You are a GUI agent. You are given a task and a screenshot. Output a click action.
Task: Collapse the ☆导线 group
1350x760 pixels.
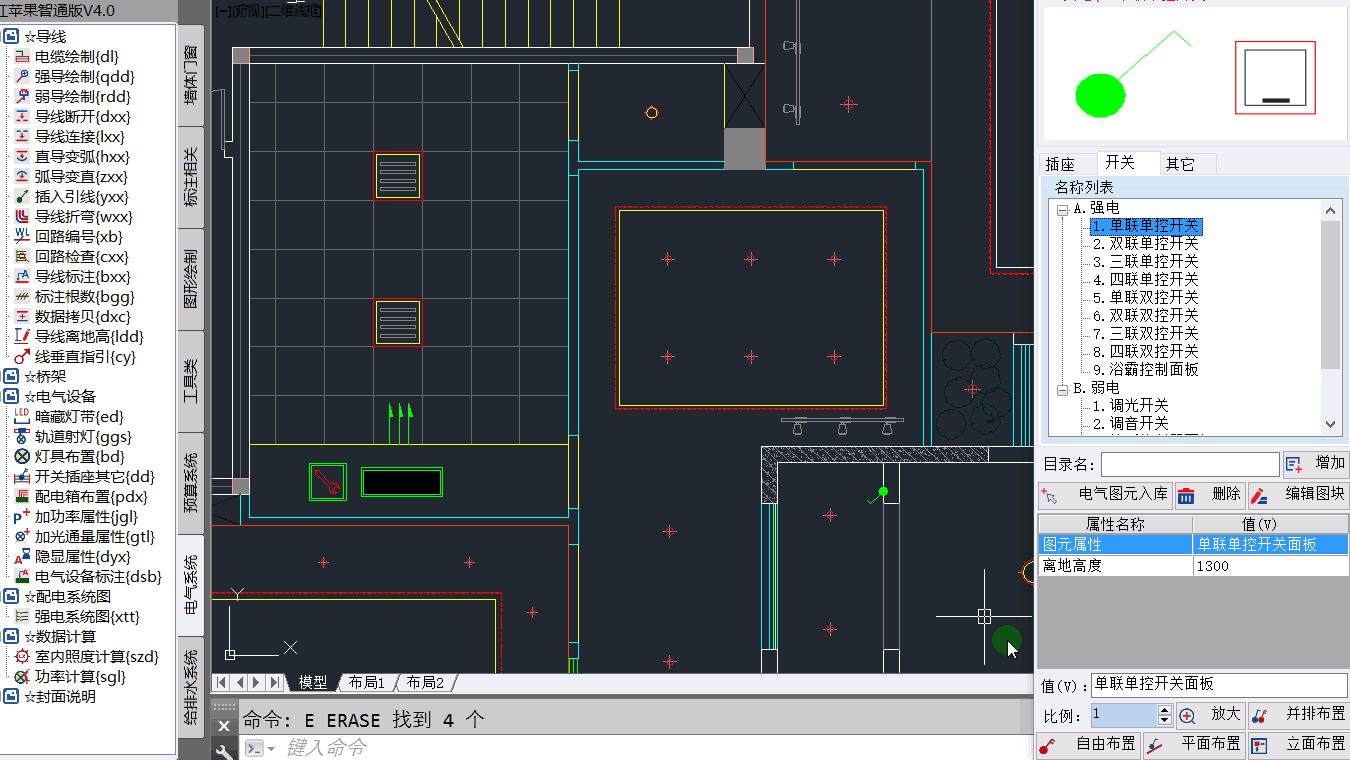pos(11,37)
